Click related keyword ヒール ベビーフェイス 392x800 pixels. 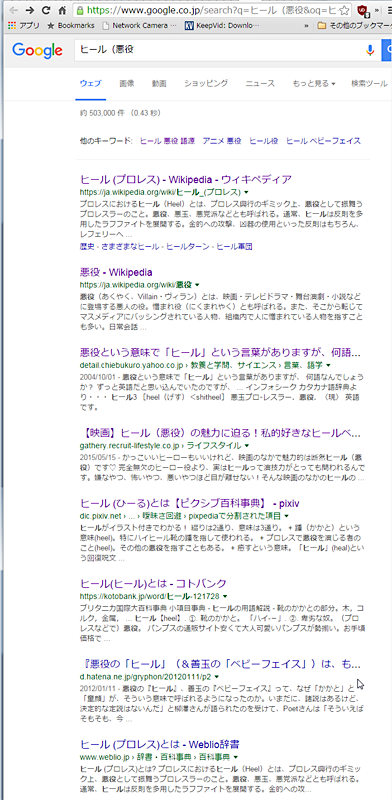(323, 141)
